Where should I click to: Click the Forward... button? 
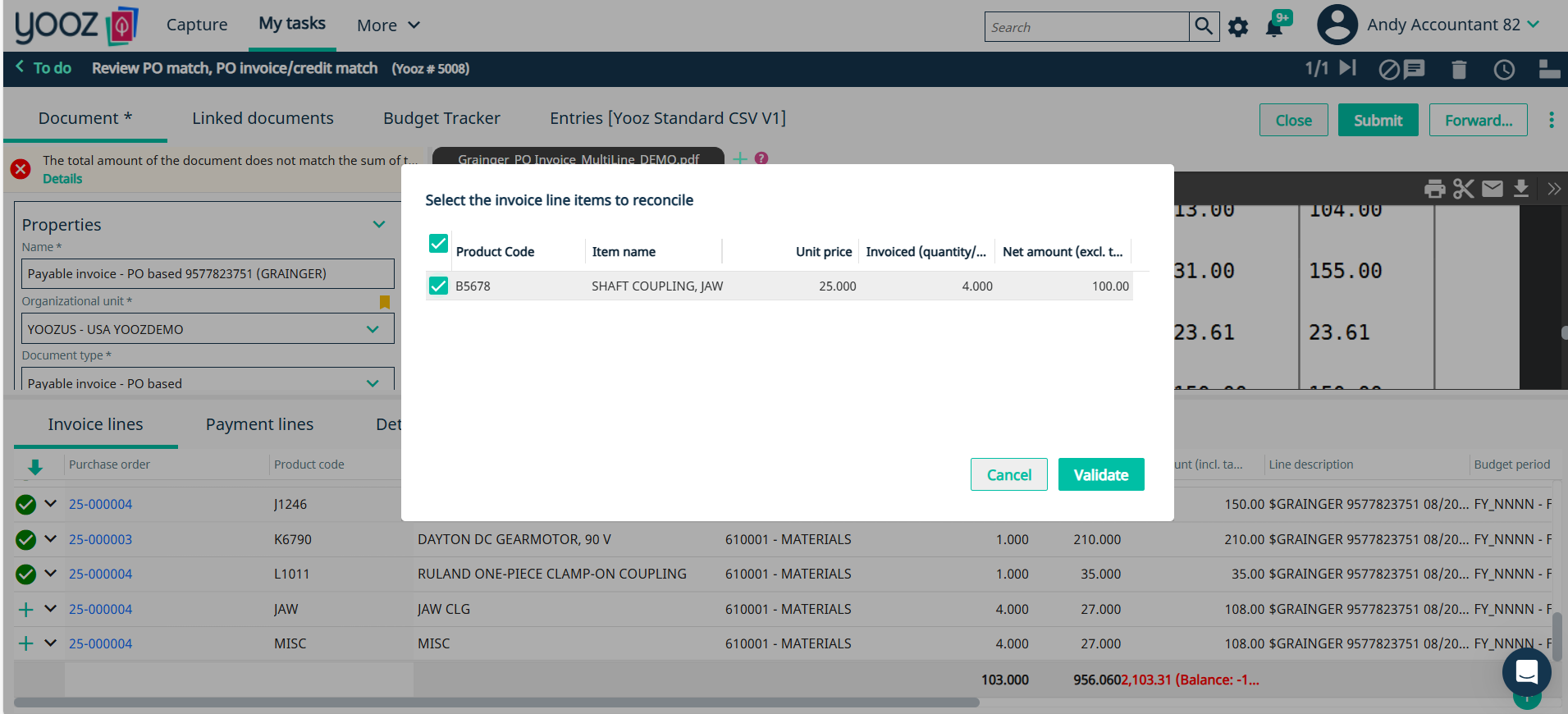[1479, 120]
